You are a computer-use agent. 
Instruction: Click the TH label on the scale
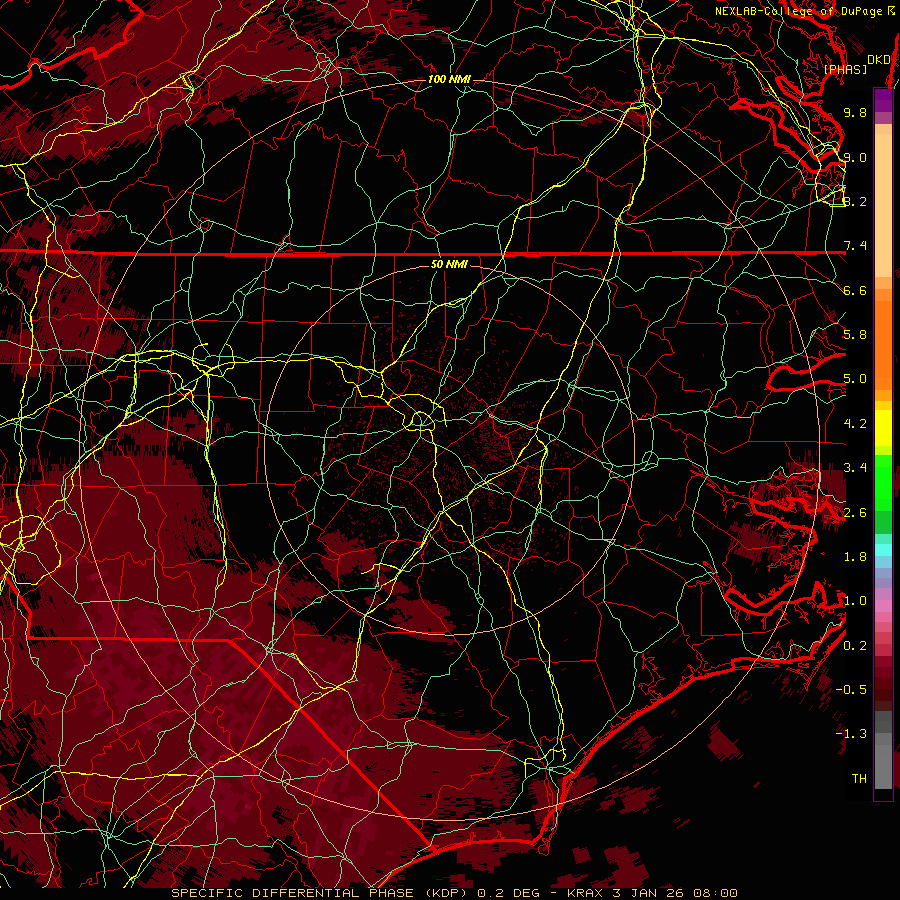coord(859,779)
